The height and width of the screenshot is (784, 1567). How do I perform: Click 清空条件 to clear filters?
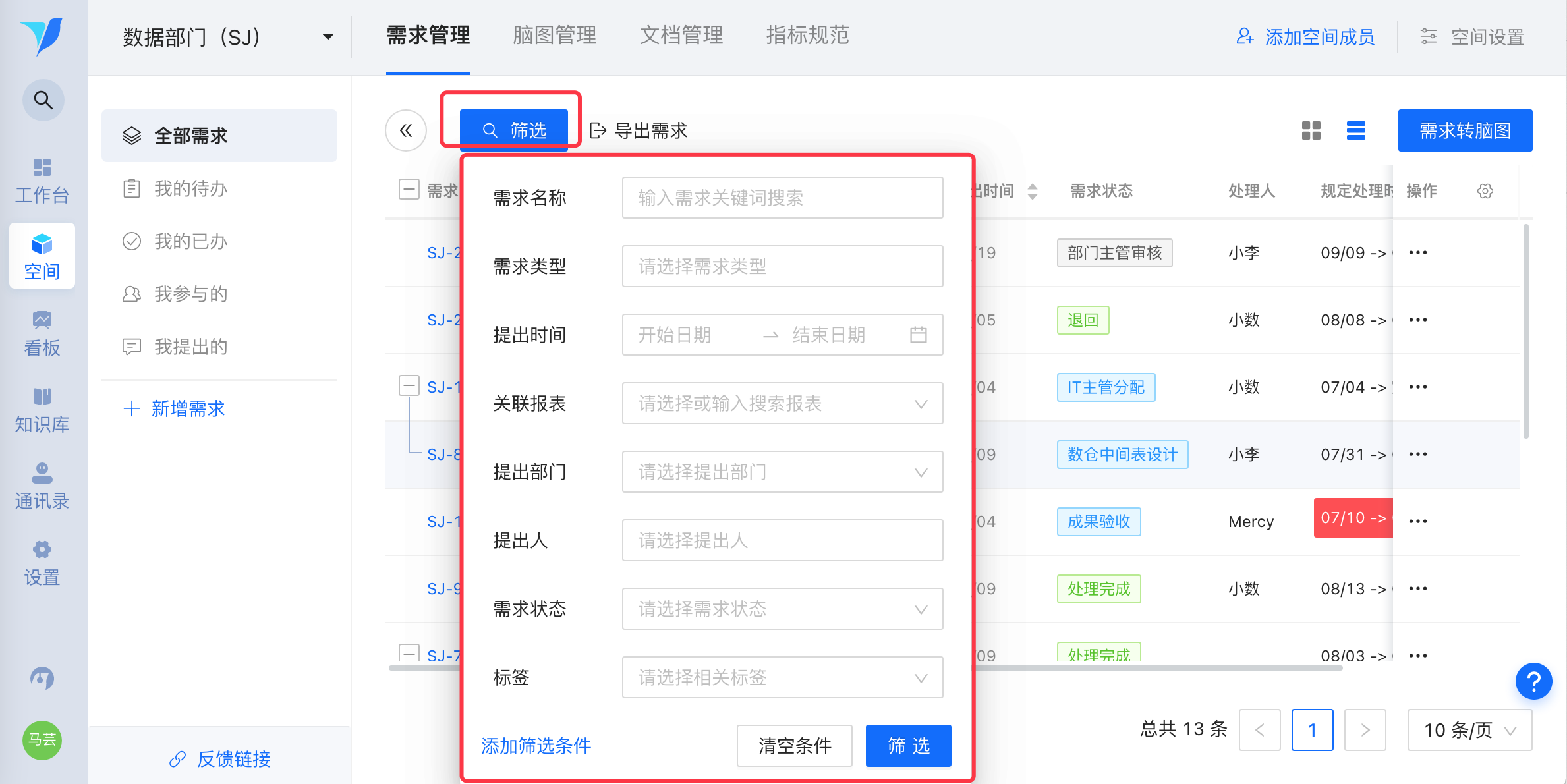point(795,746)
